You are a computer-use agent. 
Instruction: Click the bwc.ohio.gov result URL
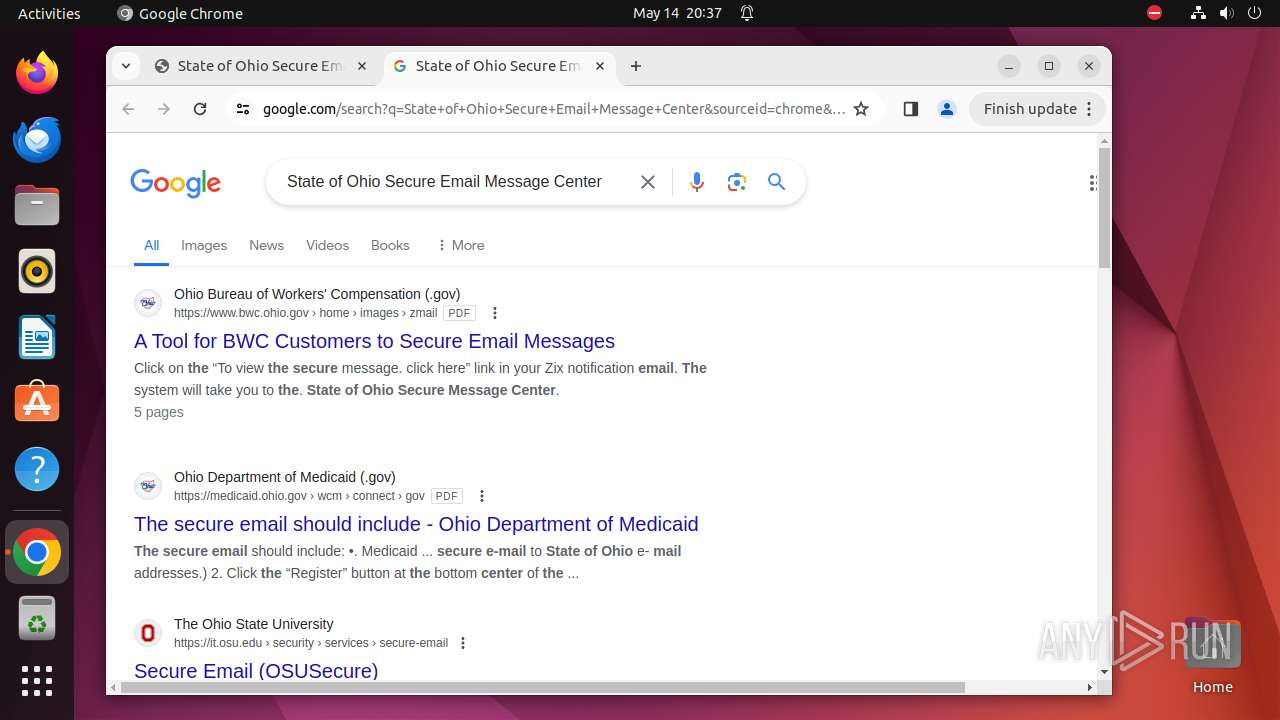(x=305, y=313)
